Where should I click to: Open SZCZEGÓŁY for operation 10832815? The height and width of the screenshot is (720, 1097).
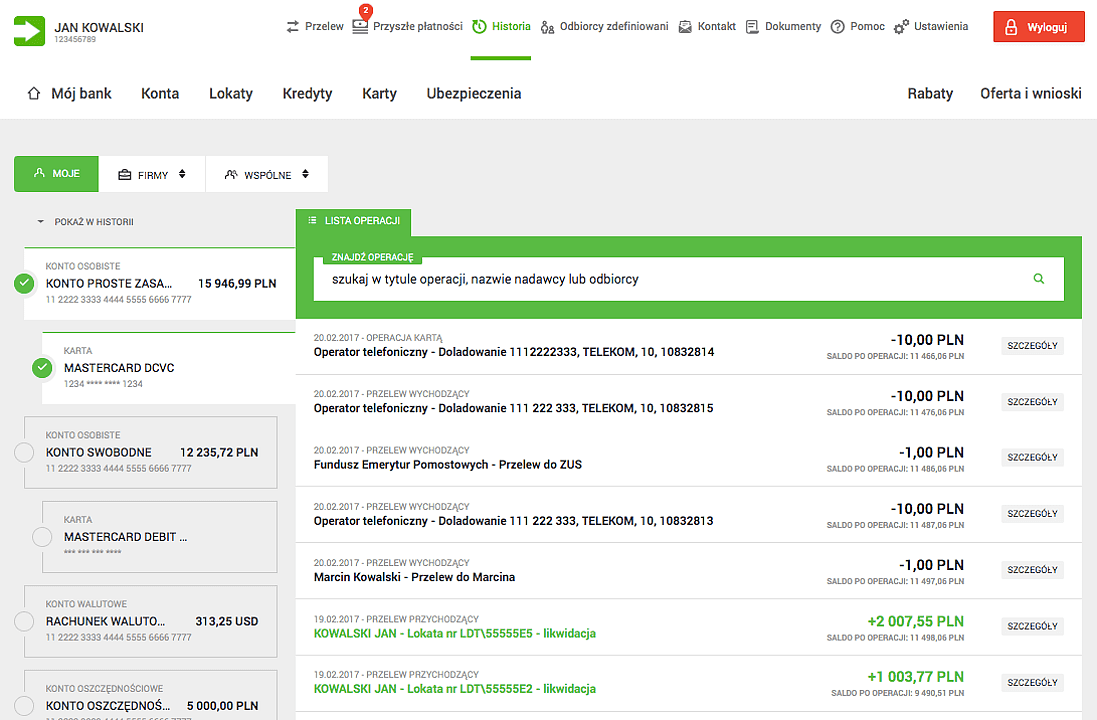coord(1032,402)
